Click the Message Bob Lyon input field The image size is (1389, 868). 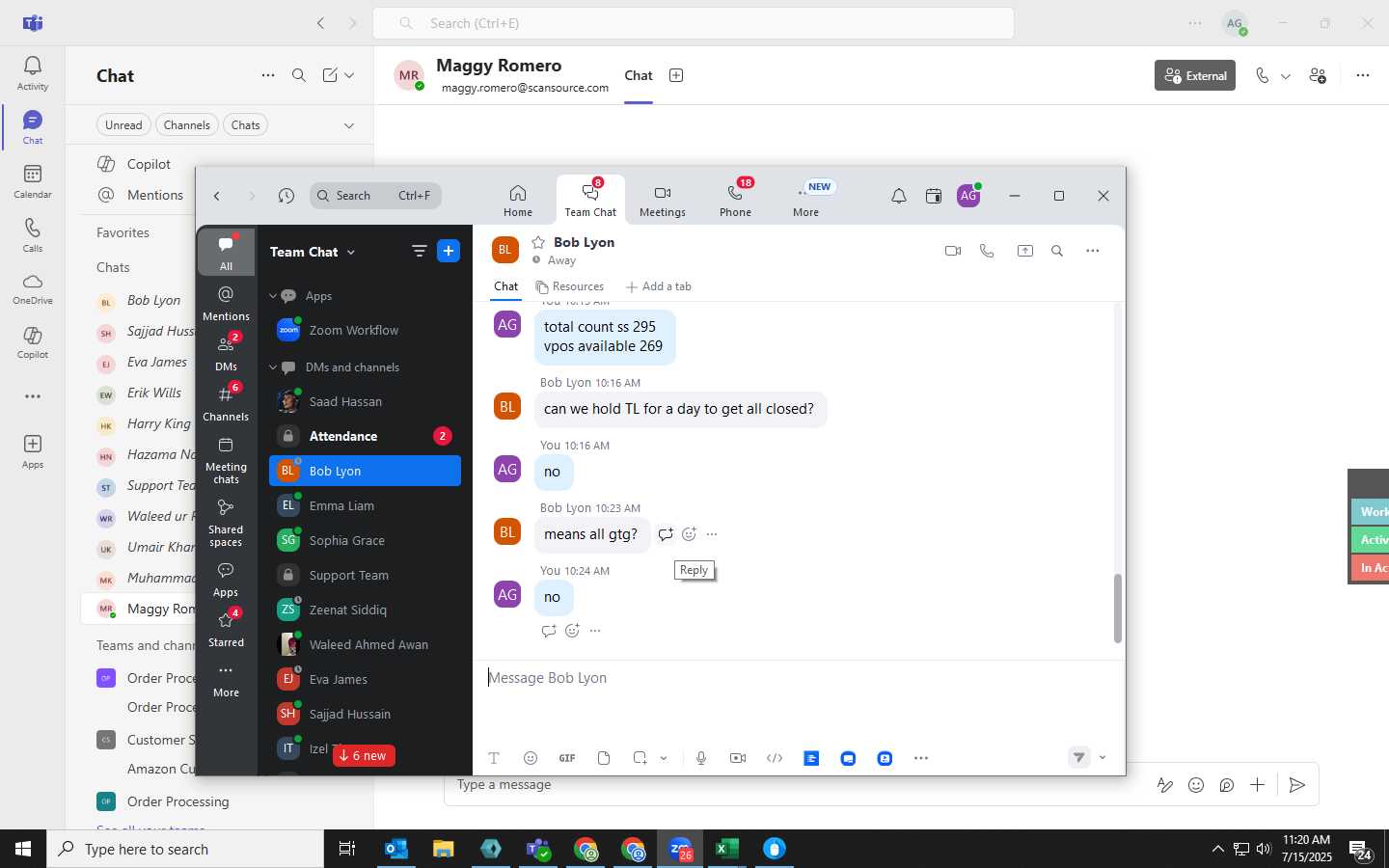[x=799, y=678]
